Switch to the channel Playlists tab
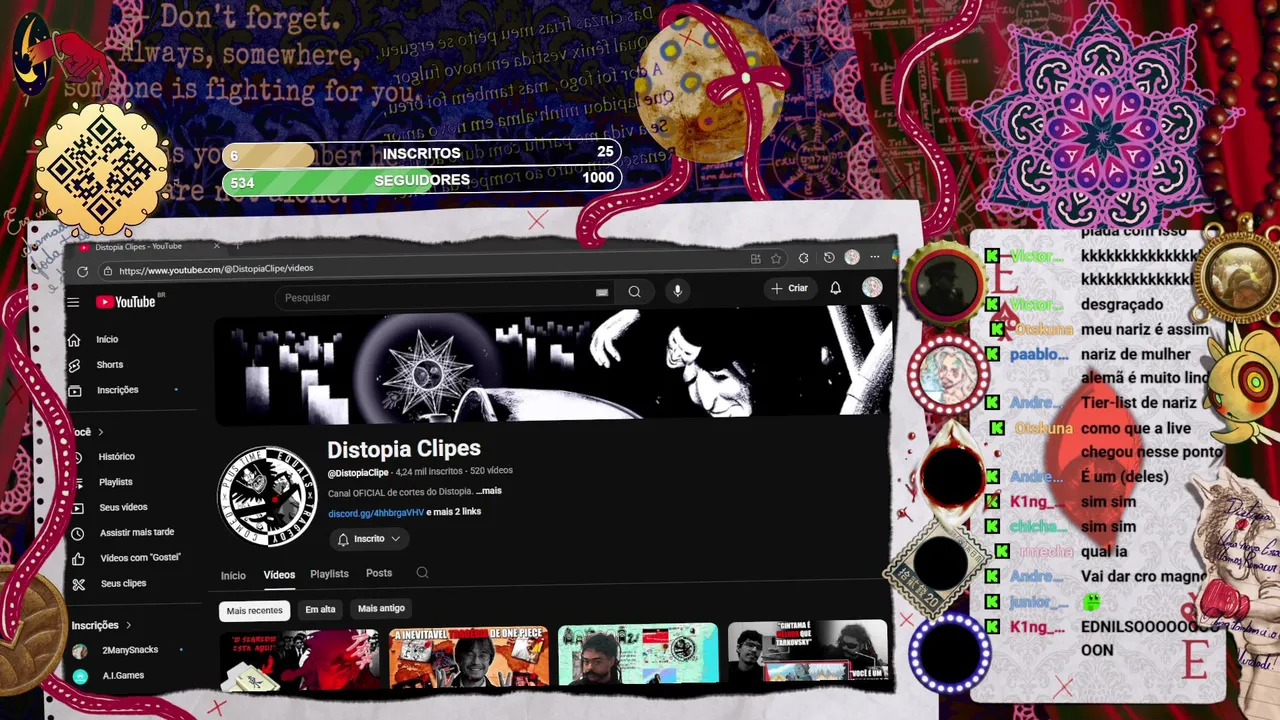1280x720 pixels. (x=329, y=574)
